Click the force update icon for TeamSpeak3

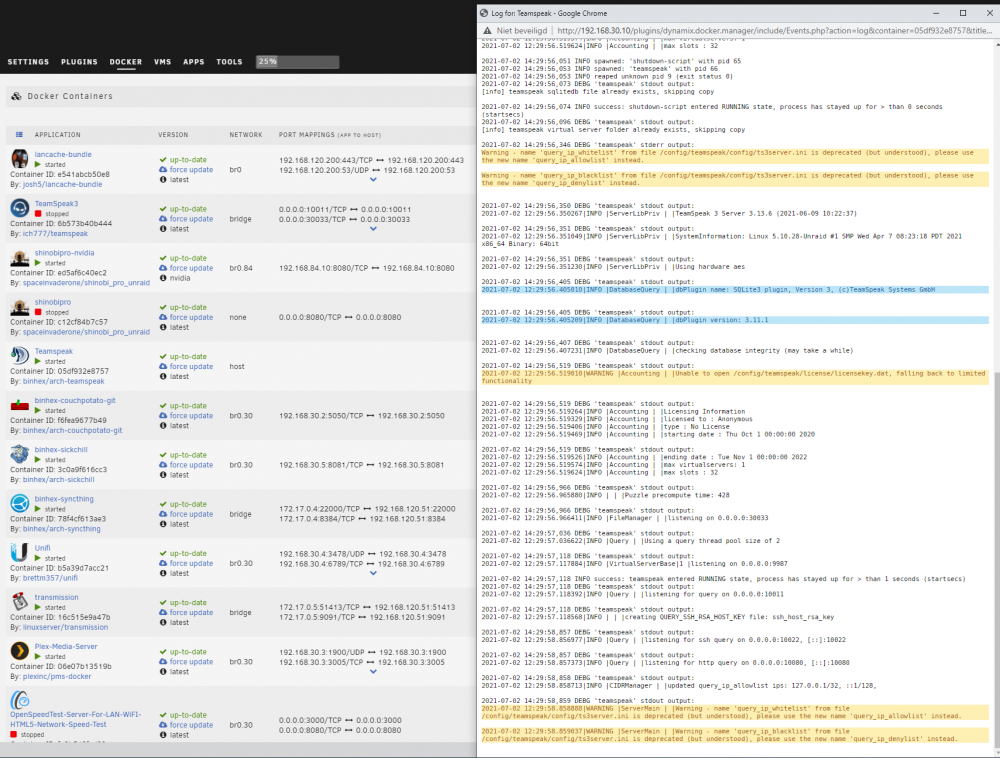(x=163, y=219)
